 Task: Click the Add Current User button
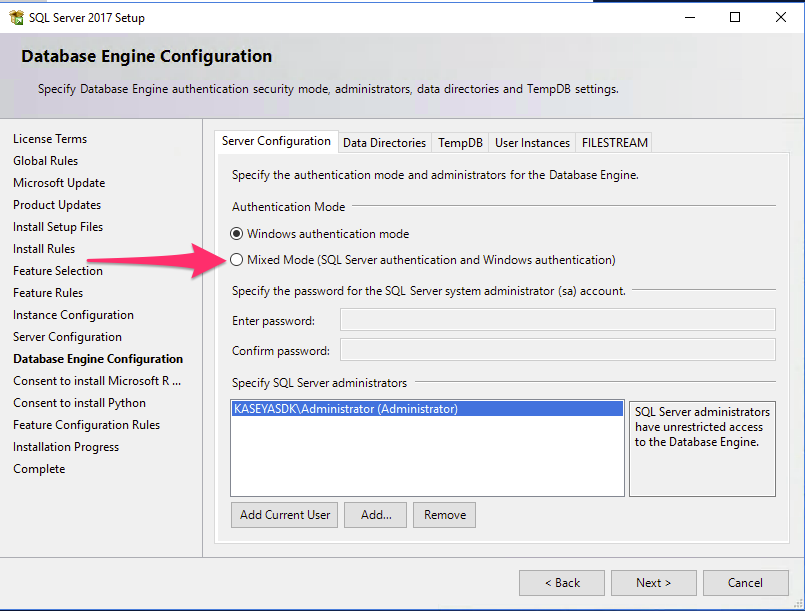(284, 515)
